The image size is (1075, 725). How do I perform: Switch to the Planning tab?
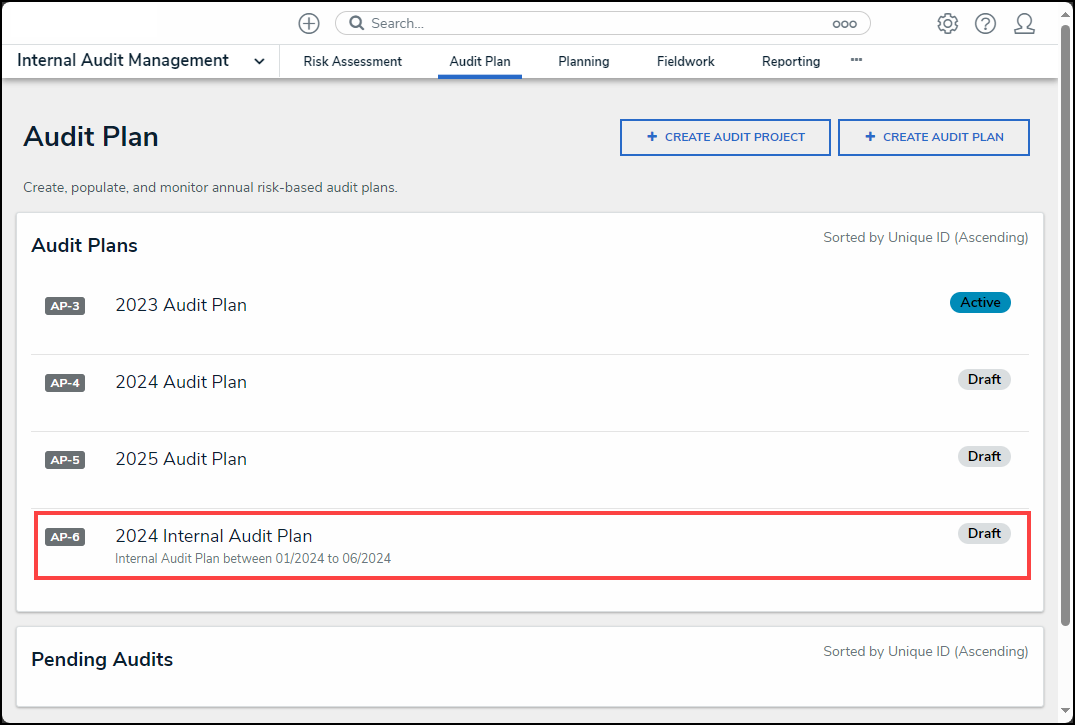tap(583, 61)
